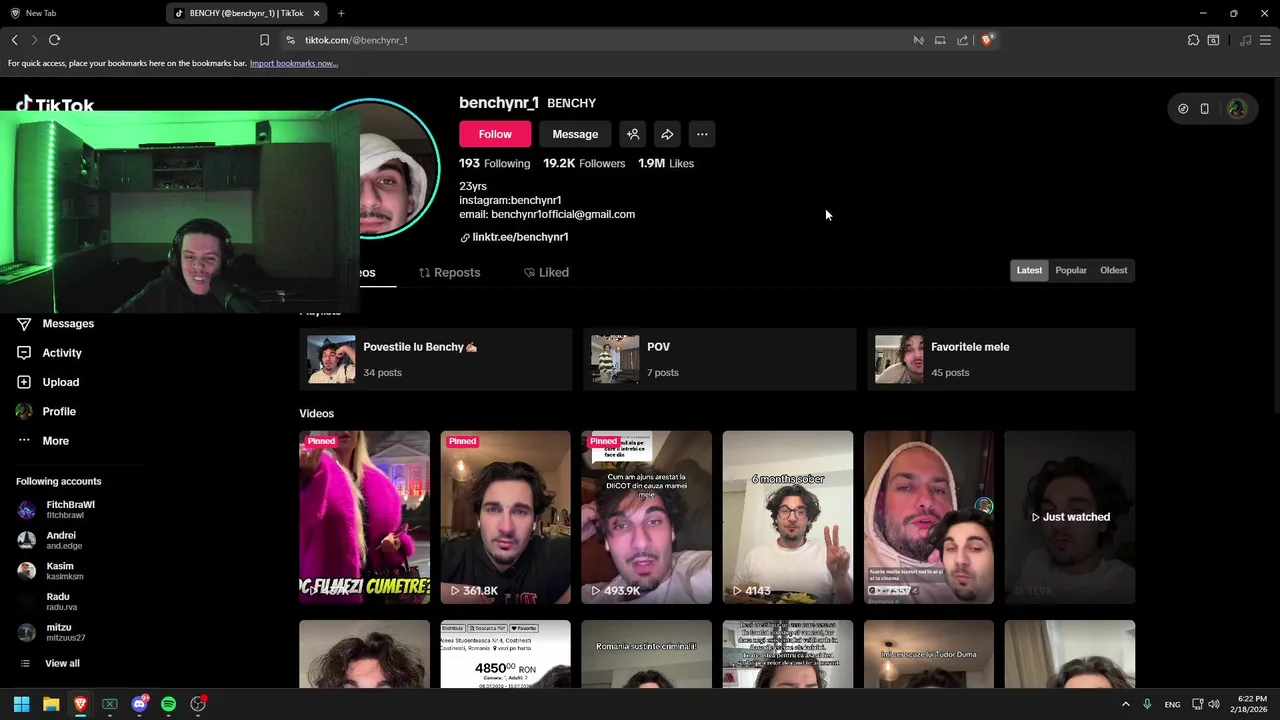Switch to the Liked tab

(546, 272)
